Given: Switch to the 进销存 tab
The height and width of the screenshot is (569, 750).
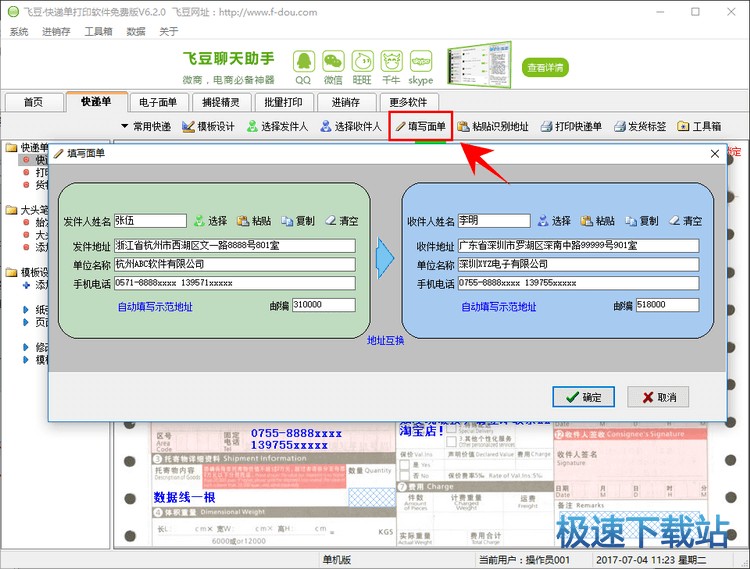Looking at the screenshot, I should tap(346, 102).
